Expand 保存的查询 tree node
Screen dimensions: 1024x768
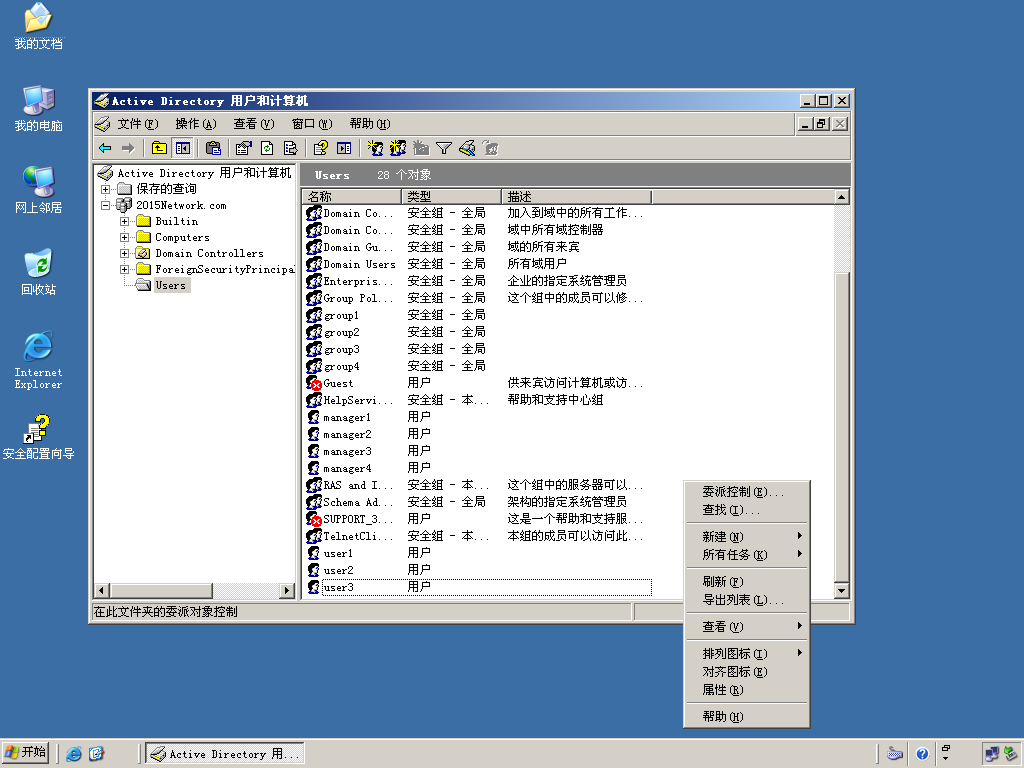coord(105,189)
